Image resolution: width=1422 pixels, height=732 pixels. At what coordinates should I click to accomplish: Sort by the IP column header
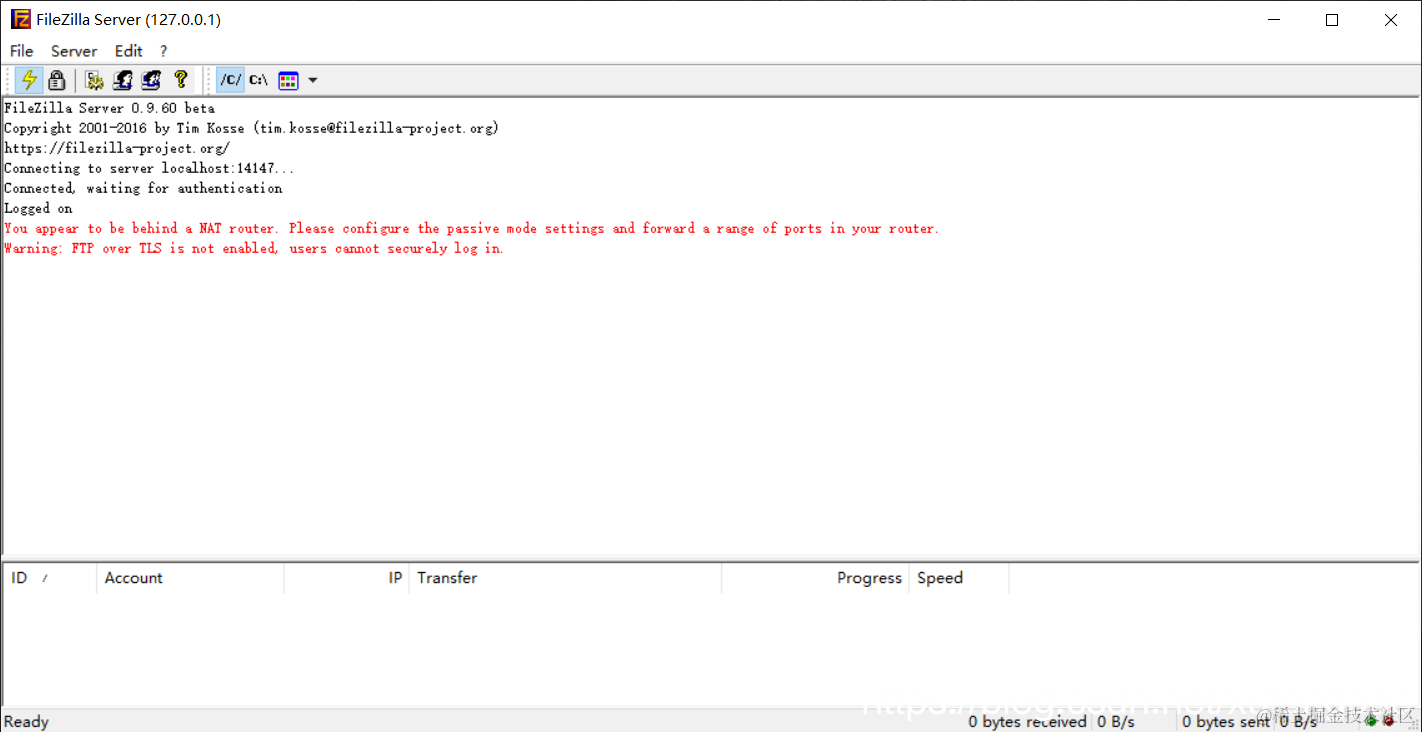(347, 578)
